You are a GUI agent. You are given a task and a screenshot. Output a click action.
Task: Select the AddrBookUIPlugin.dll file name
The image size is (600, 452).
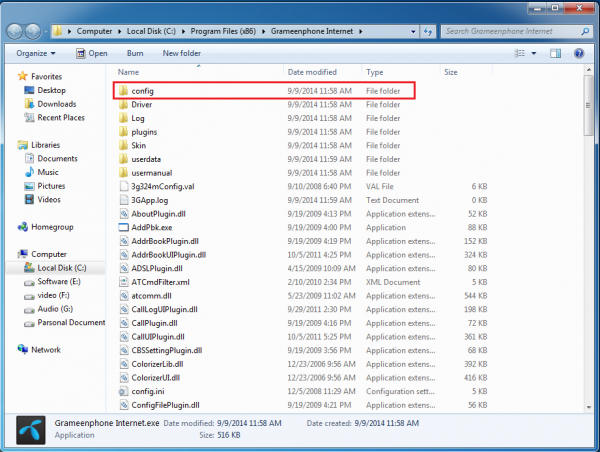point(169,255)
